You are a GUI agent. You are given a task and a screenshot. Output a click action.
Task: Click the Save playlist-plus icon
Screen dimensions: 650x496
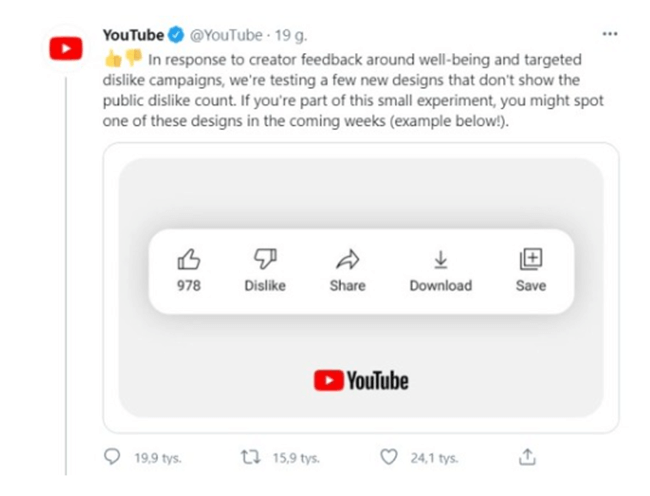pyautogui.click(x=531, y=260)
